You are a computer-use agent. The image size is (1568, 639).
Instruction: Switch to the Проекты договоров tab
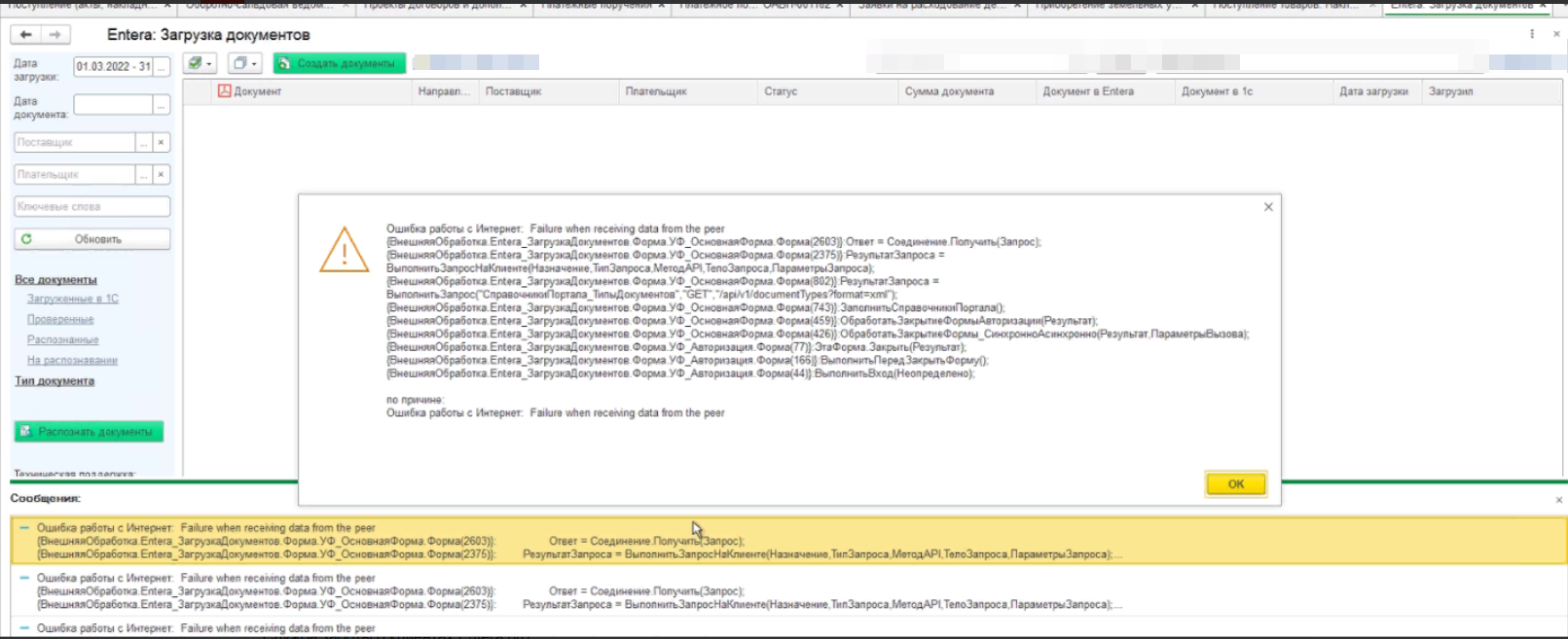(444, 6)
